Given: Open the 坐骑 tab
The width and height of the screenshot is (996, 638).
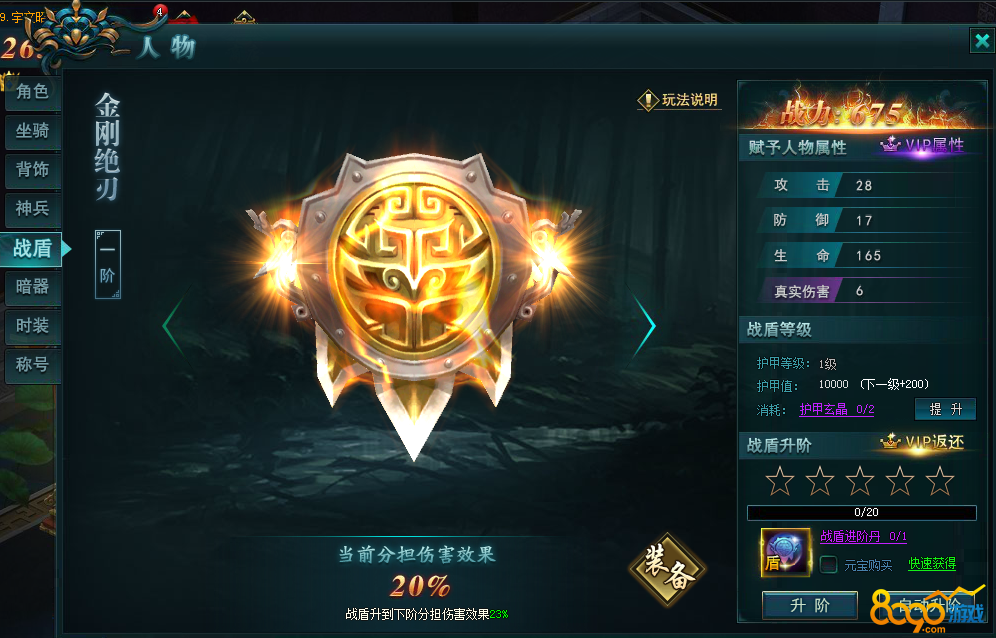Looking at the screenshot, I should pyautogui.click(x=32, y=131).
